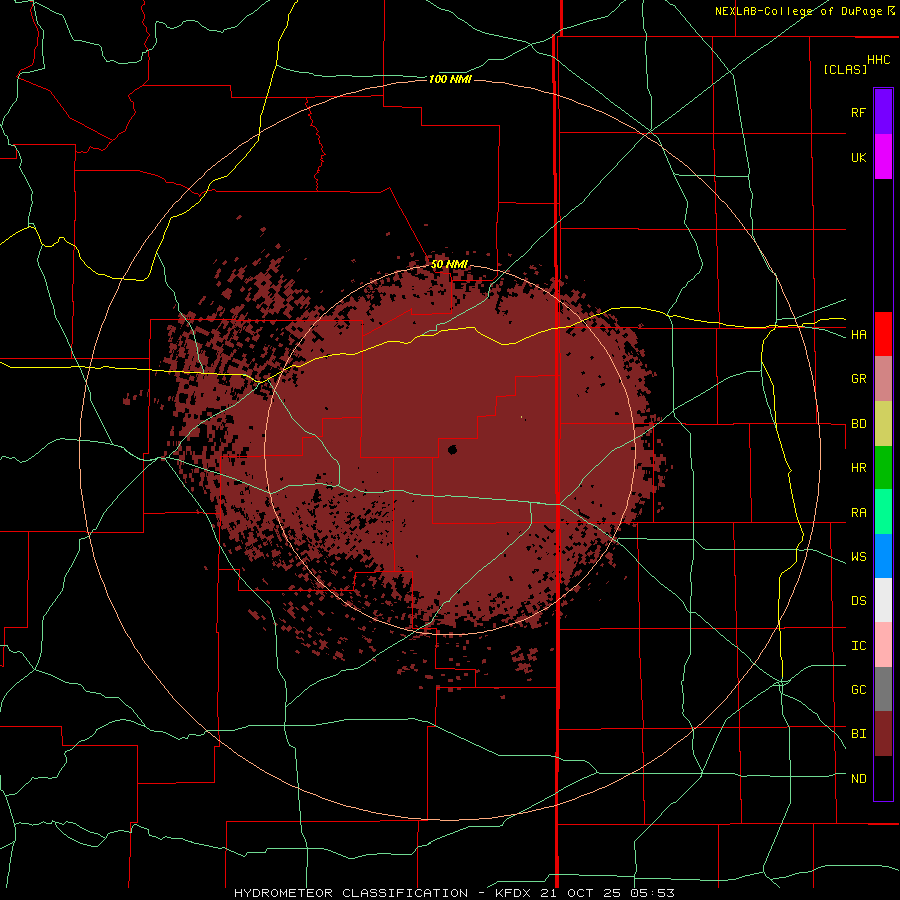This screenshot has width=900, height=900.
Task: Click the gray GC legend swatch
Action: click(x=883, y=689)
